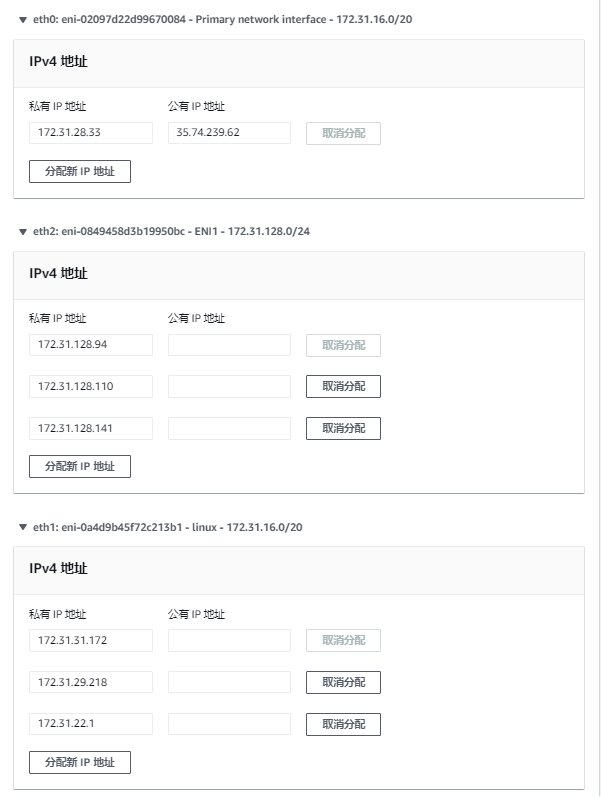Click empty public IP field beside 172.31.128.94

coord(229,345)
